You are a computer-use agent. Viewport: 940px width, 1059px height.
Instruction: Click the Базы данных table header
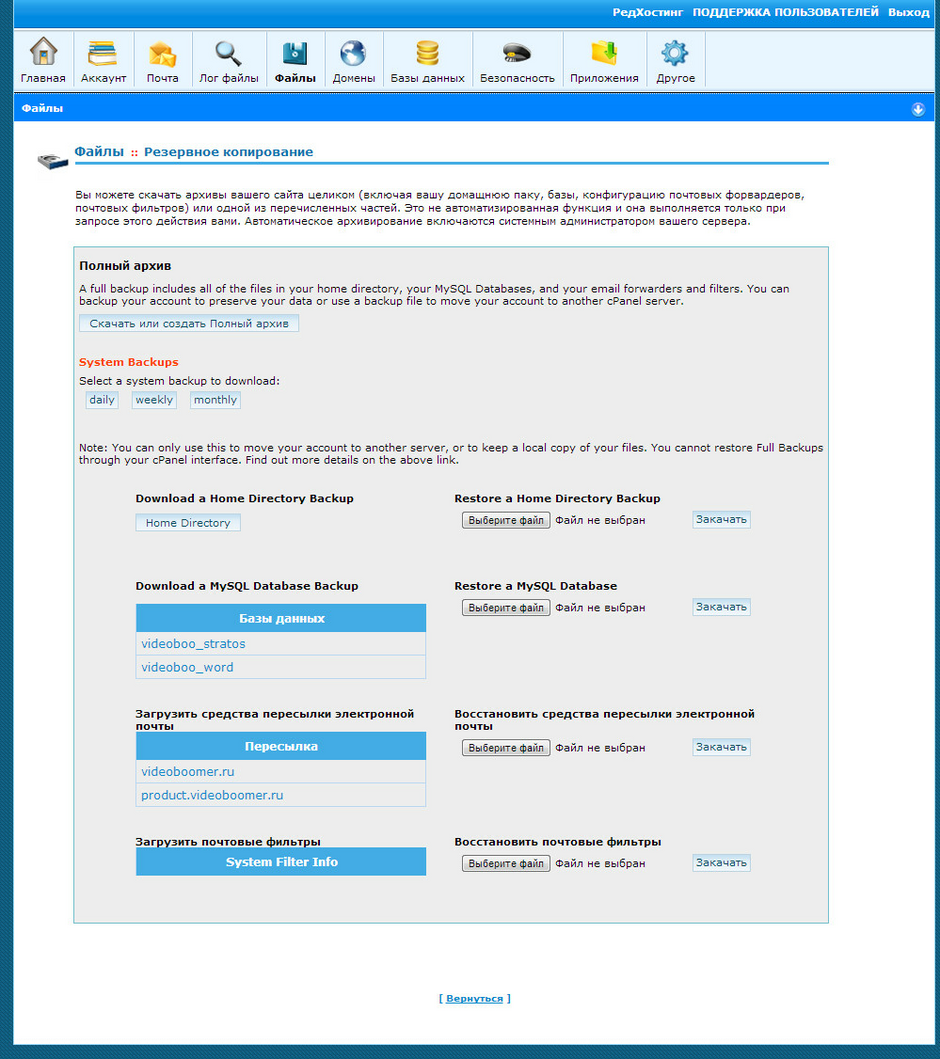(x=281, y=618)
